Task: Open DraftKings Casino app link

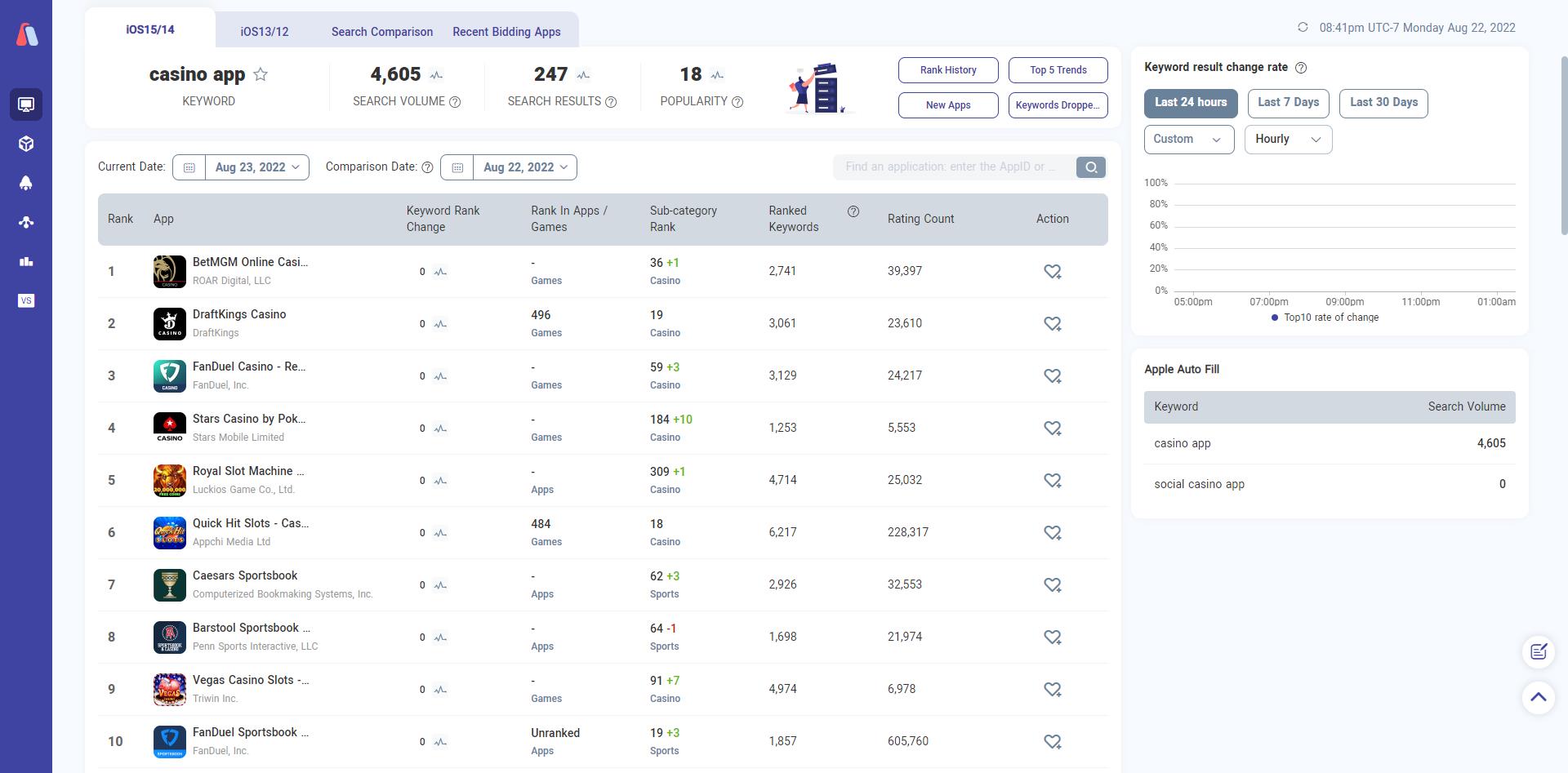Action: point(239,315)
